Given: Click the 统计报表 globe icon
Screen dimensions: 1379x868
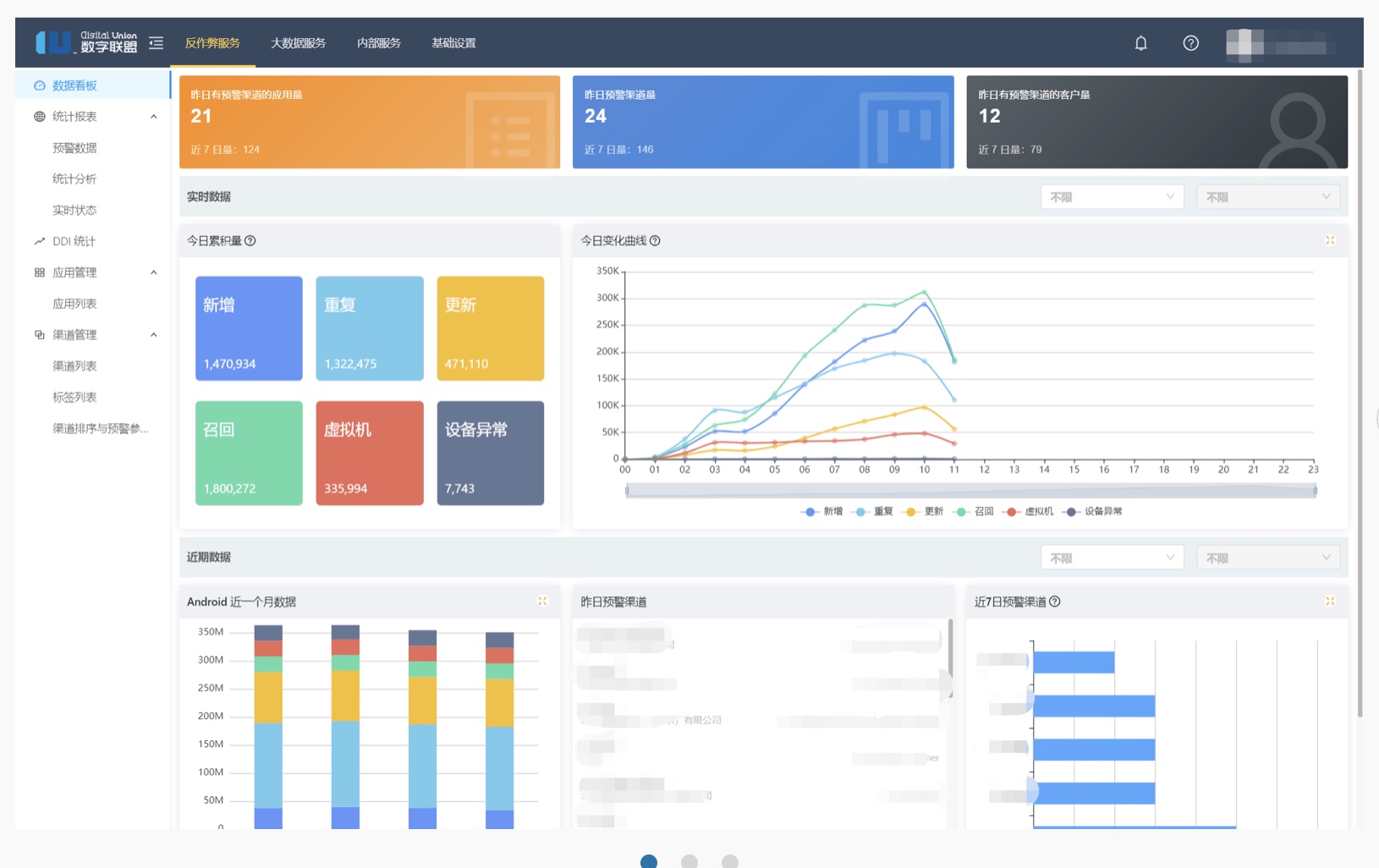Looking at the screenshot, I should (40, 117).
